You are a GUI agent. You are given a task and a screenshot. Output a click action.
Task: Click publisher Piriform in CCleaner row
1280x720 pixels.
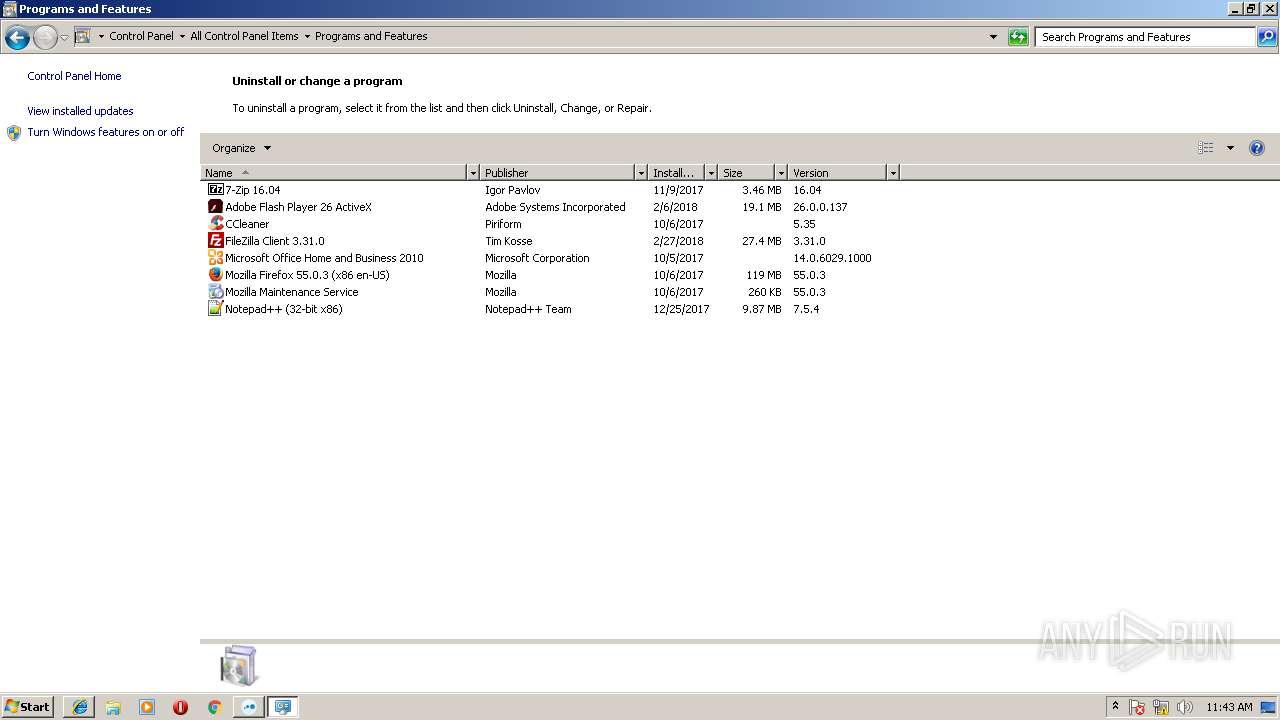pos(503,224)
